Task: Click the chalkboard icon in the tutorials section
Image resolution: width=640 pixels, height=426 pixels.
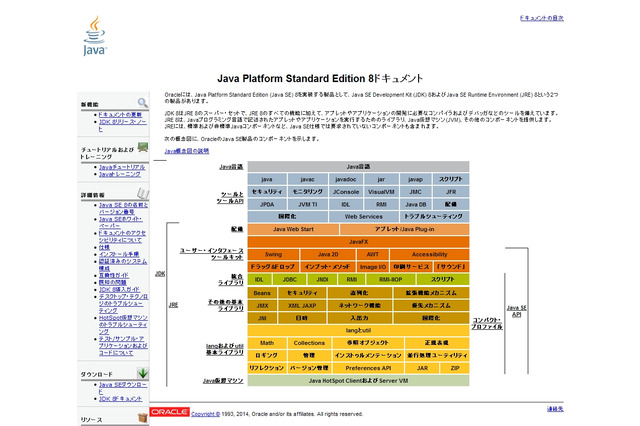Action: [143, 147]
